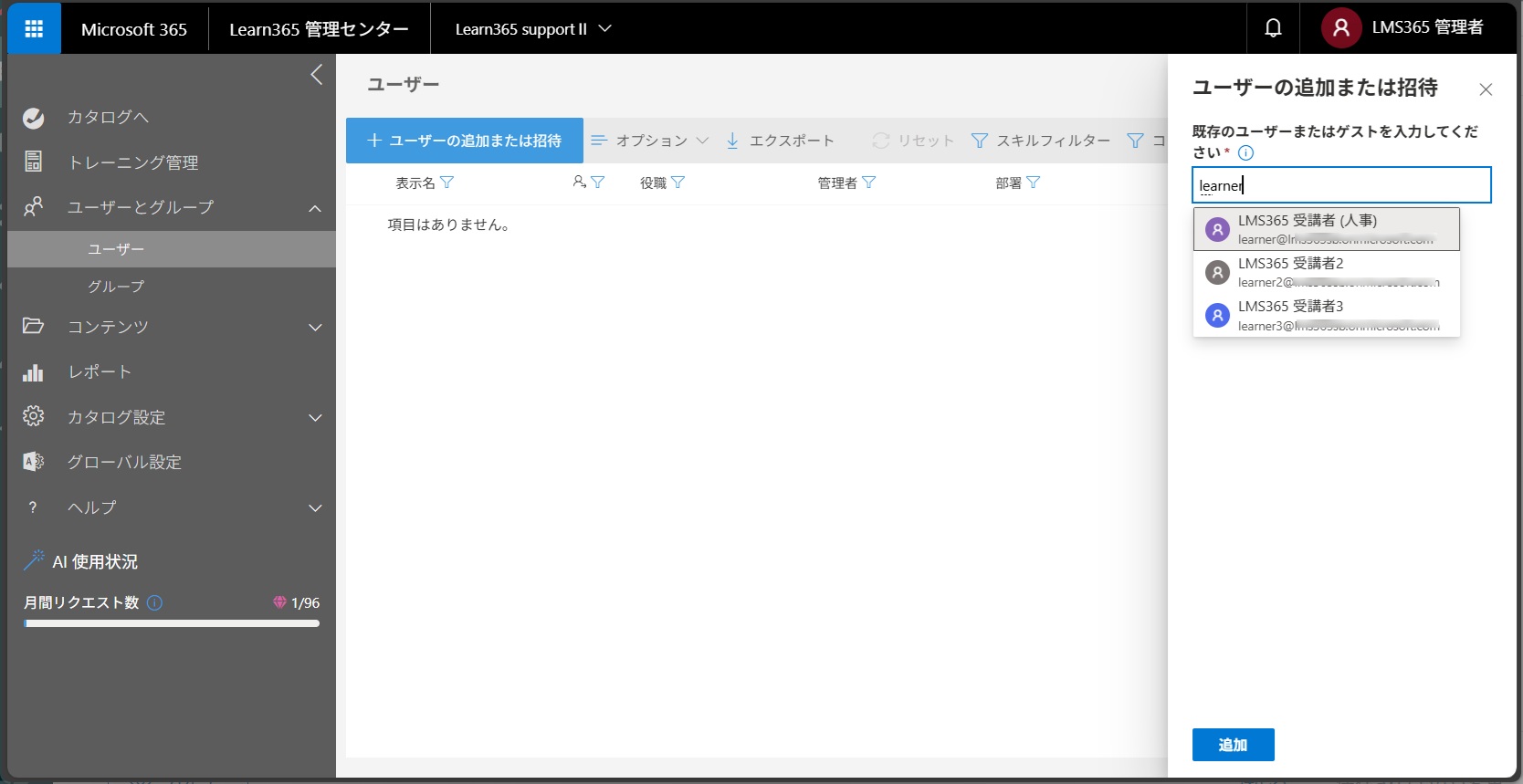Click the Microsoft 365 header link
The width and height of the screenshot is (1523, 784).
134,29
